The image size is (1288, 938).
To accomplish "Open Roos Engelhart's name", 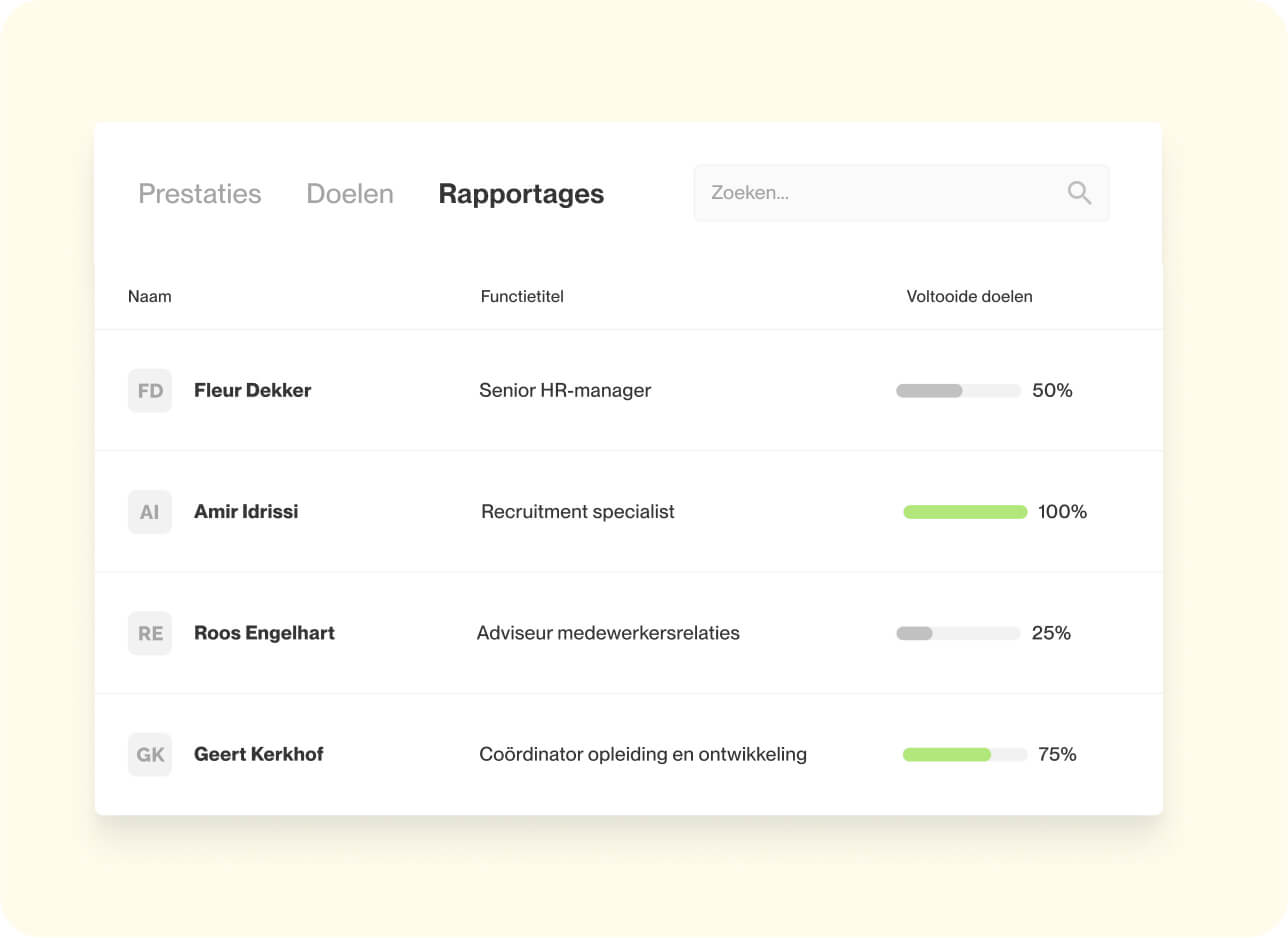I will [264, 633].
